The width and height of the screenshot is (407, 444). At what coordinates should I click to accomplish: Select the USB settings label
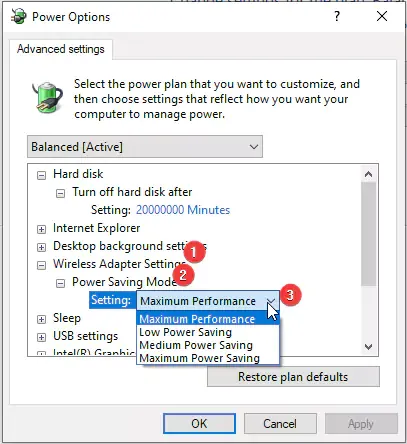pos(85,336)
